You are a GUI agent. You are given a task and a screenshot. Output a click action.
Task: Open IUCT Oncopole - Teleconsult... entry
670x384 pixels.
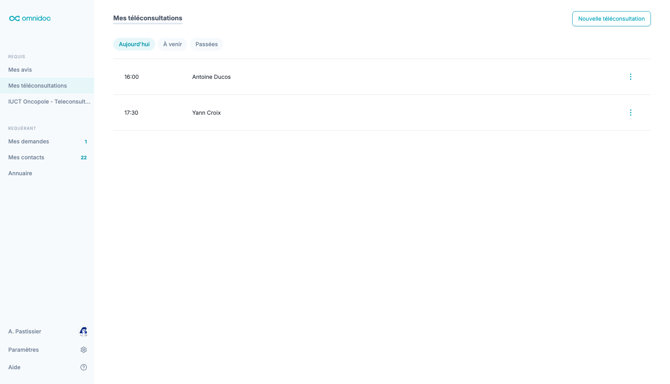click(47, 102)
